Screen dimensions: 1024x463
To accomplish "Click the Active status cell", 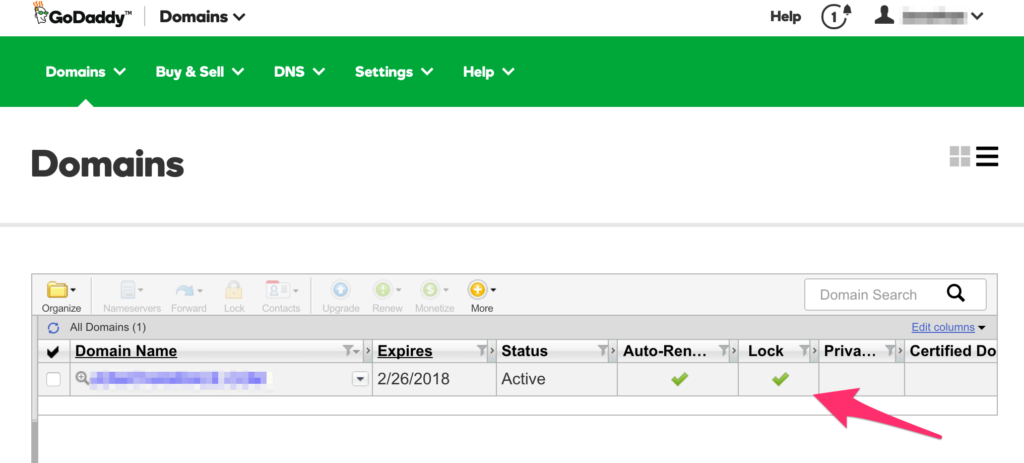I will pos(523,379).
